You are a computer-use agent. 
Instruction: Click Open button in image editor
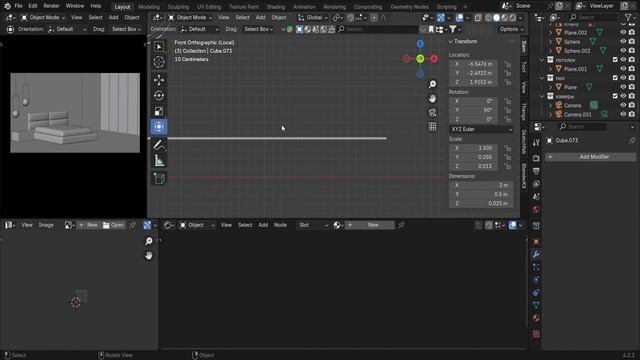click(x=113, y=225)
